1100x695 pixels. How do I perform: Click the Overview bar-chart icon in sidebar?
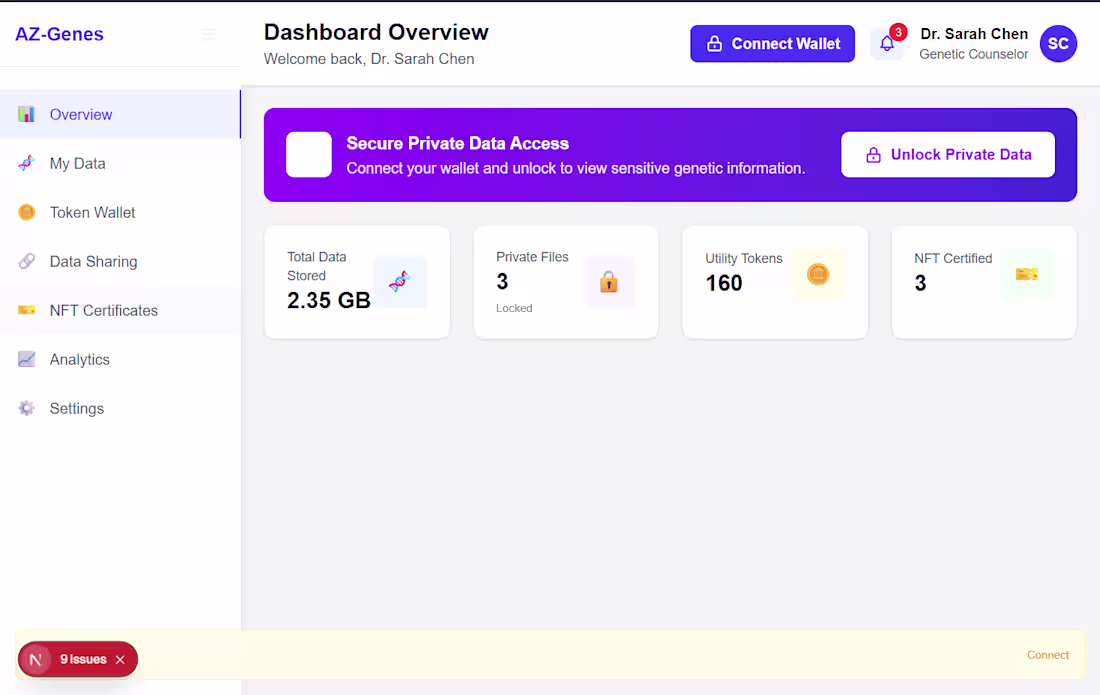26,114
